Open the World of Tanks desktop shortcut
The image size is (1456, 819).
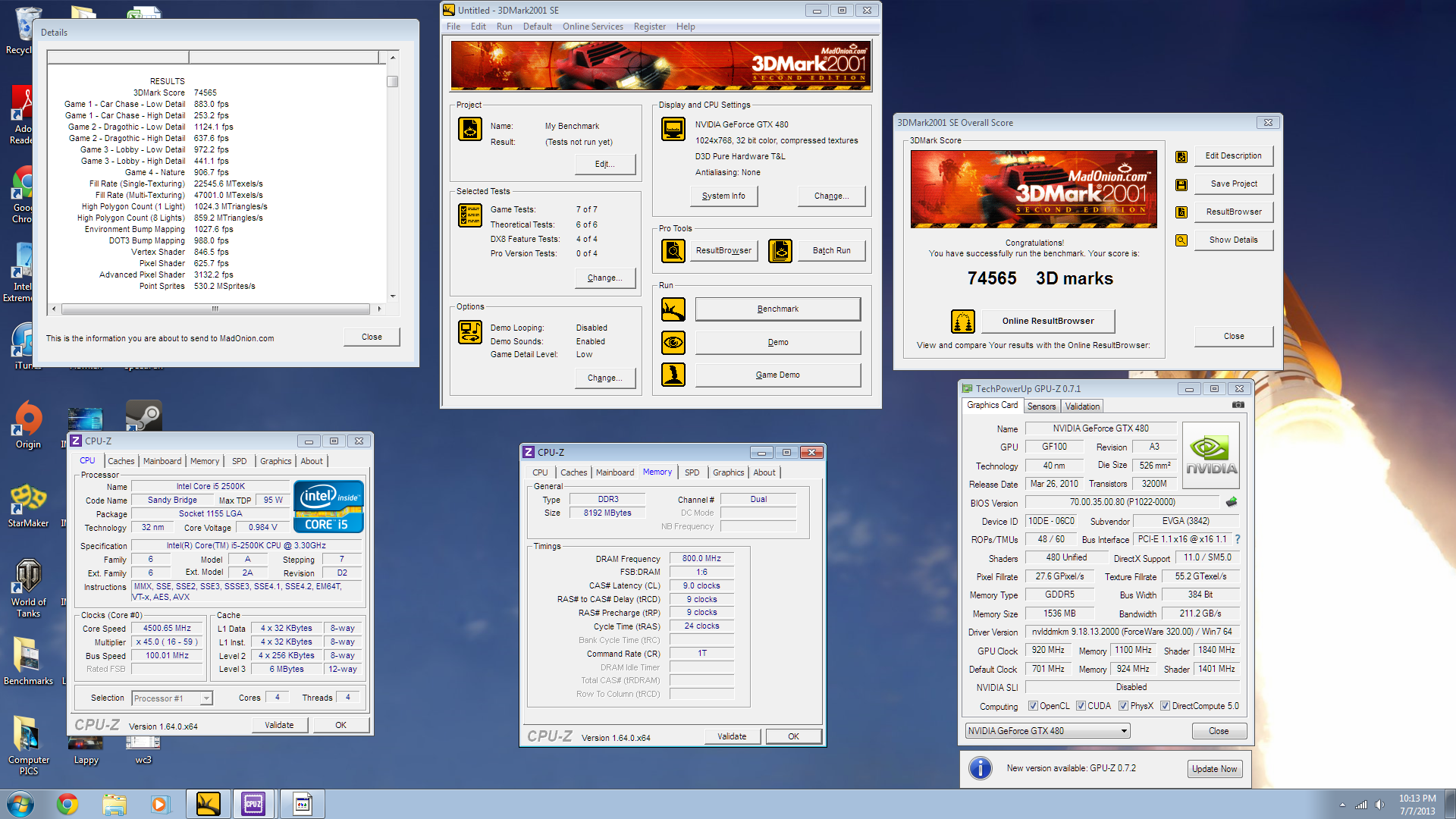28,588
